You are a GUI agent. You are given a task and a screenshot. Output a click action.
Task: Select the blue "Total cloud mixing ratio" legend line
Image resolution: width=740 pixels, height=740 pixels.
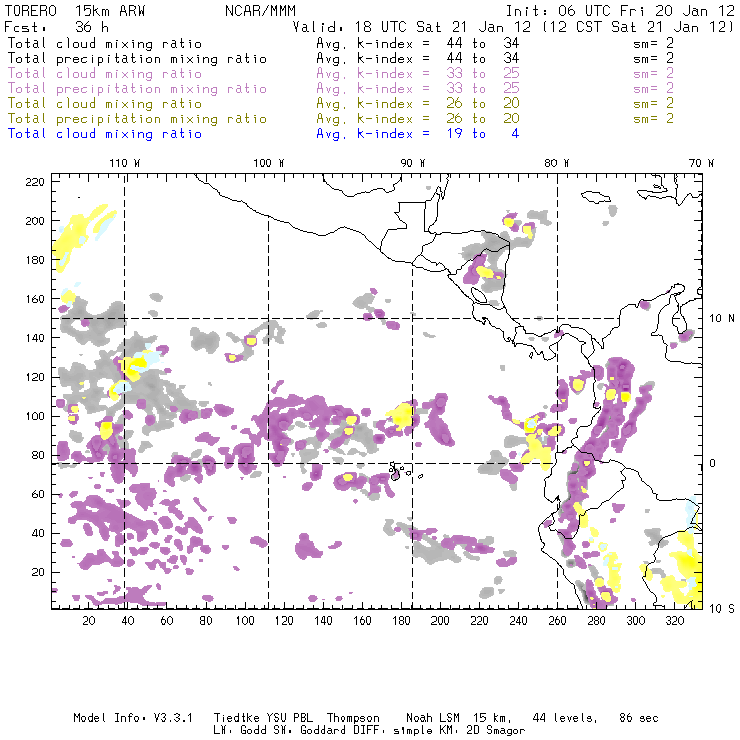coord(105,134)
